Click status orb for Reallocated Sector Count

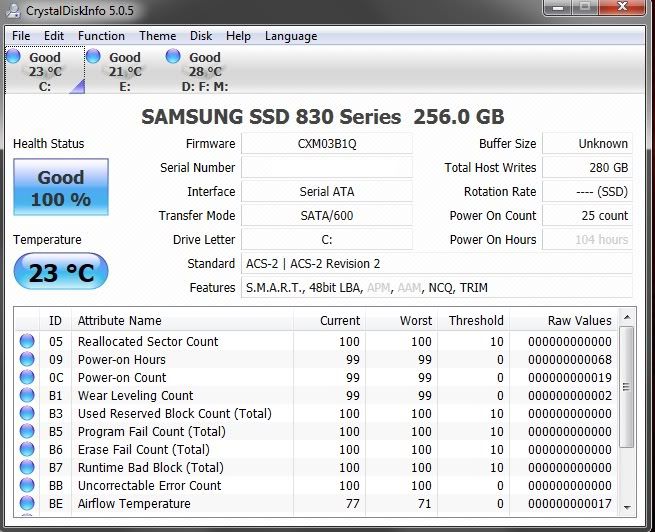coord(27,342)
